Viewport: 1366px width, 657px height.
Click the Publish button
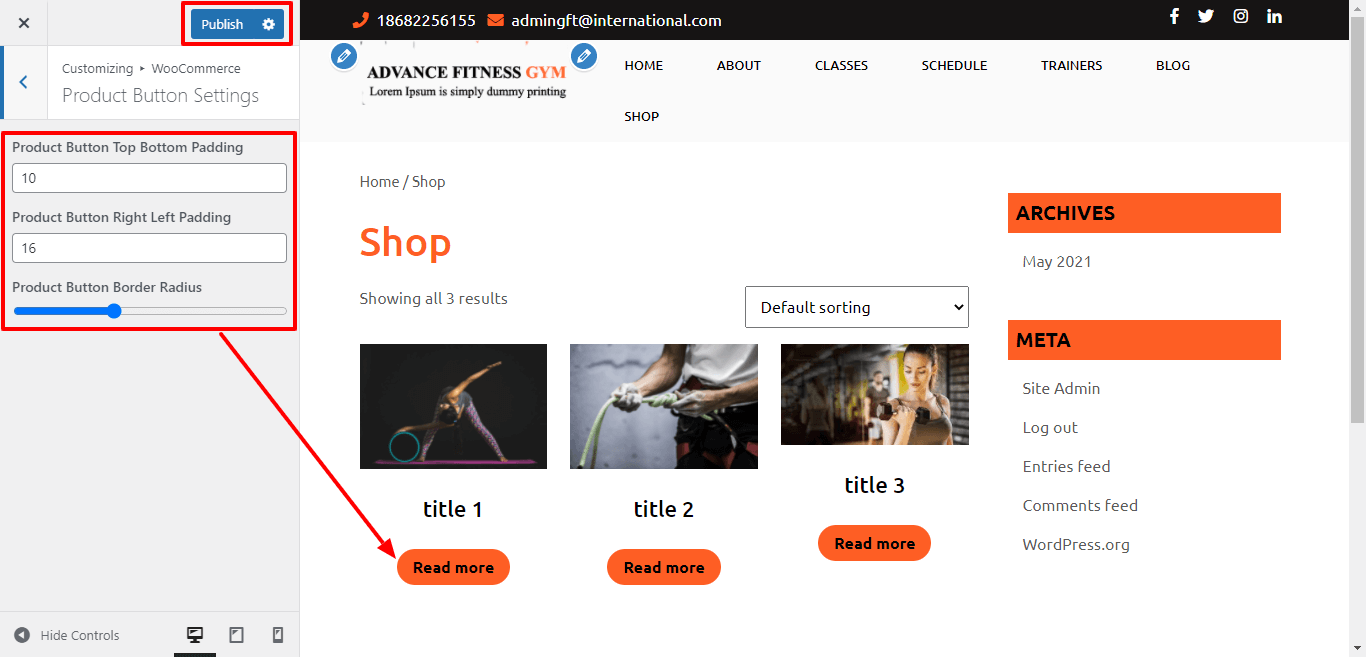[222, 24]
